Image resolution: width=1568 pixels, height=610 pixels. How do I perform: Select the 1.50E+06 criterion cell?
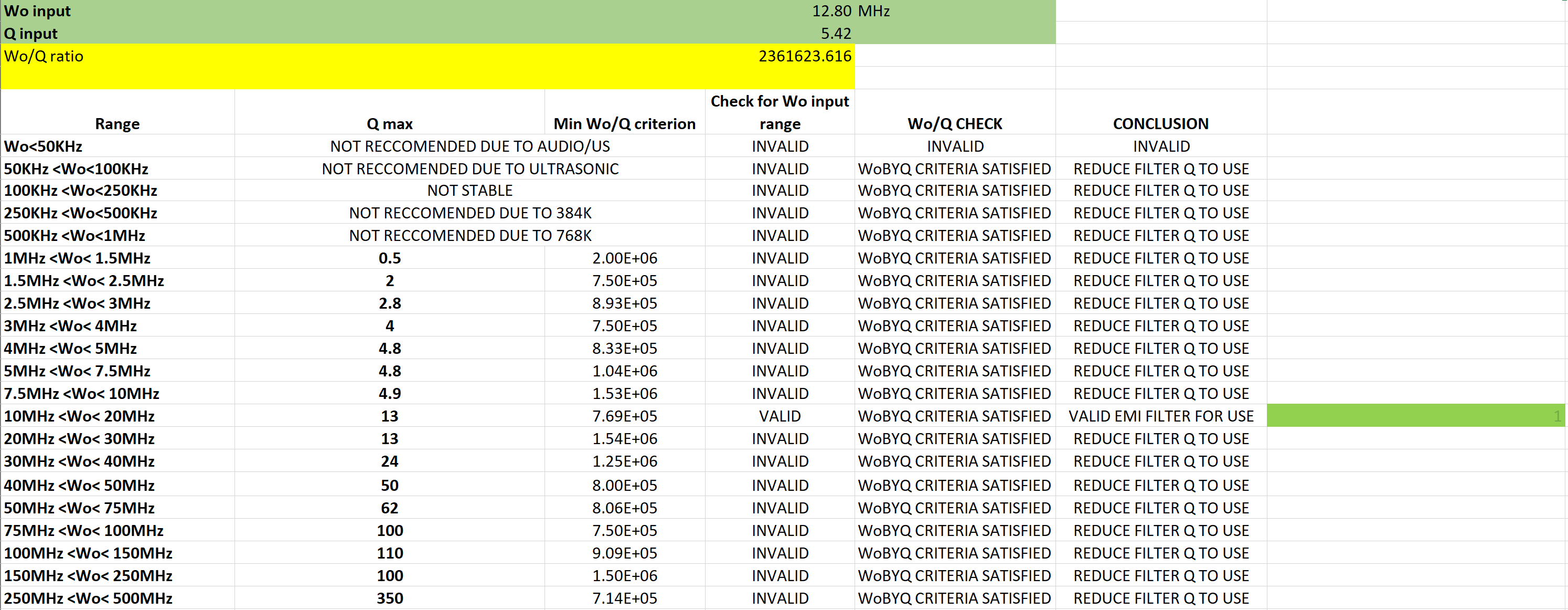coord(624,576)
